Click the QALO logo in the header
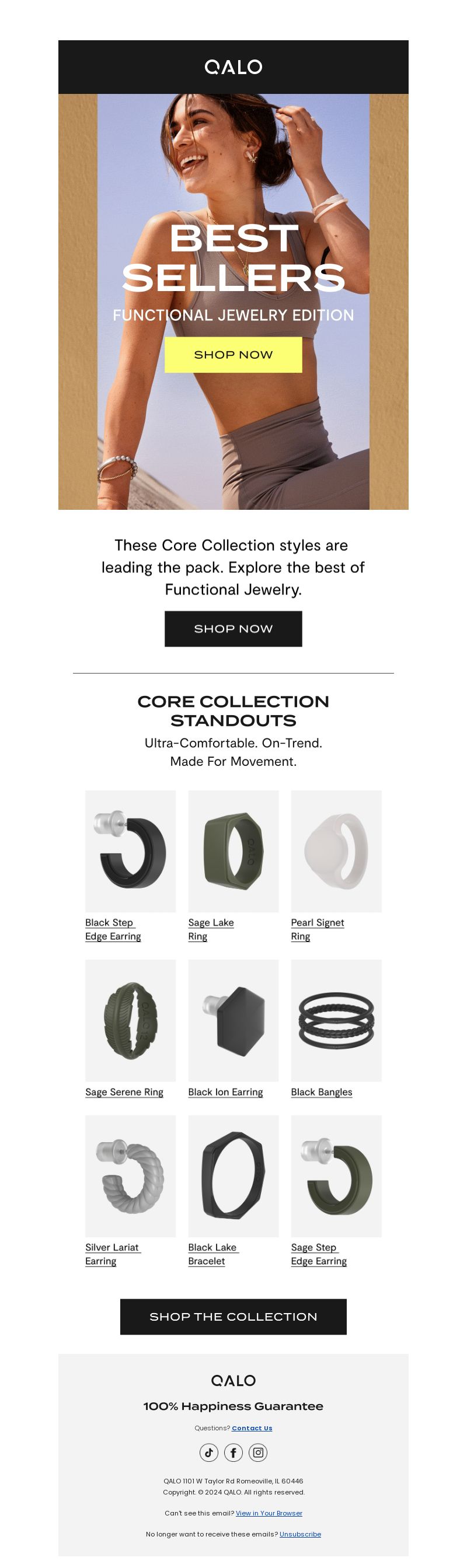The height and width of the screenshot is (1568, 467). click(233, 67)
